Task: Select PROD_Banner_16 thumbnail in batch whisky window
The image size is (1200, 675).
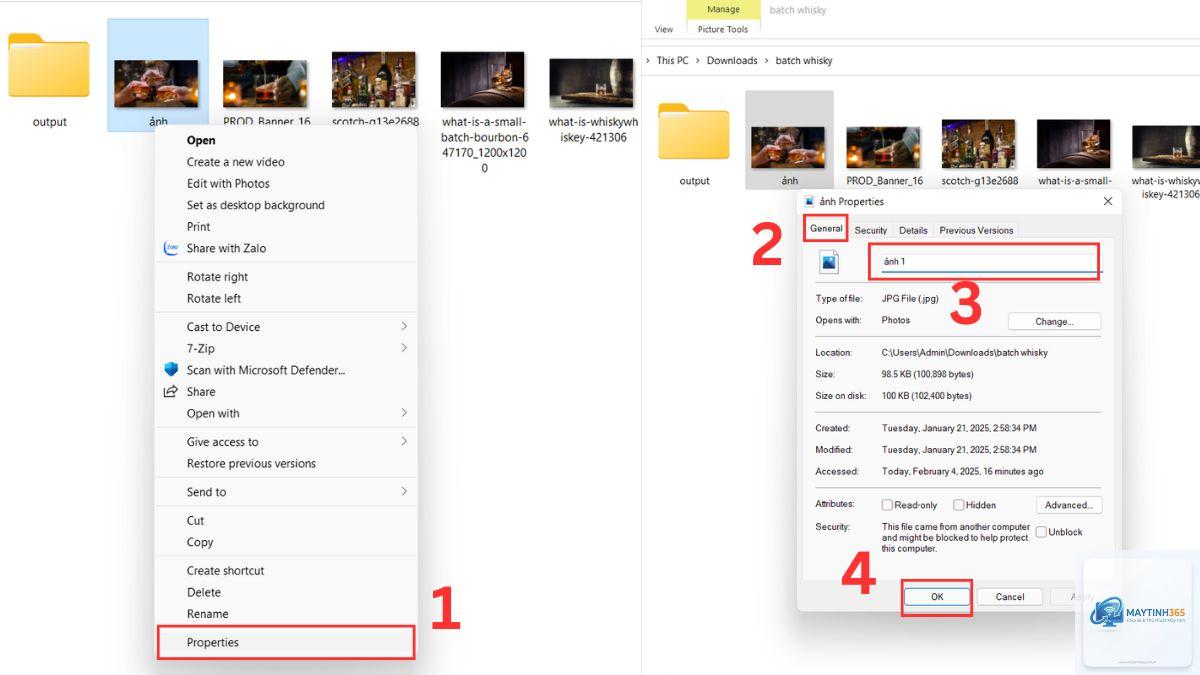Action: pos(884,147)
